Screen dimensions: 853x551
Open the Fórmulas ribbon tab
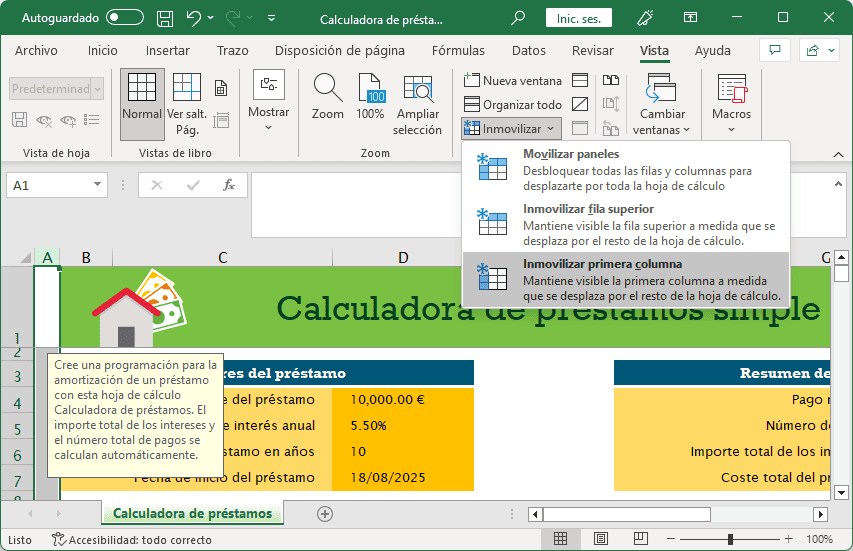[x=458, y=51]
